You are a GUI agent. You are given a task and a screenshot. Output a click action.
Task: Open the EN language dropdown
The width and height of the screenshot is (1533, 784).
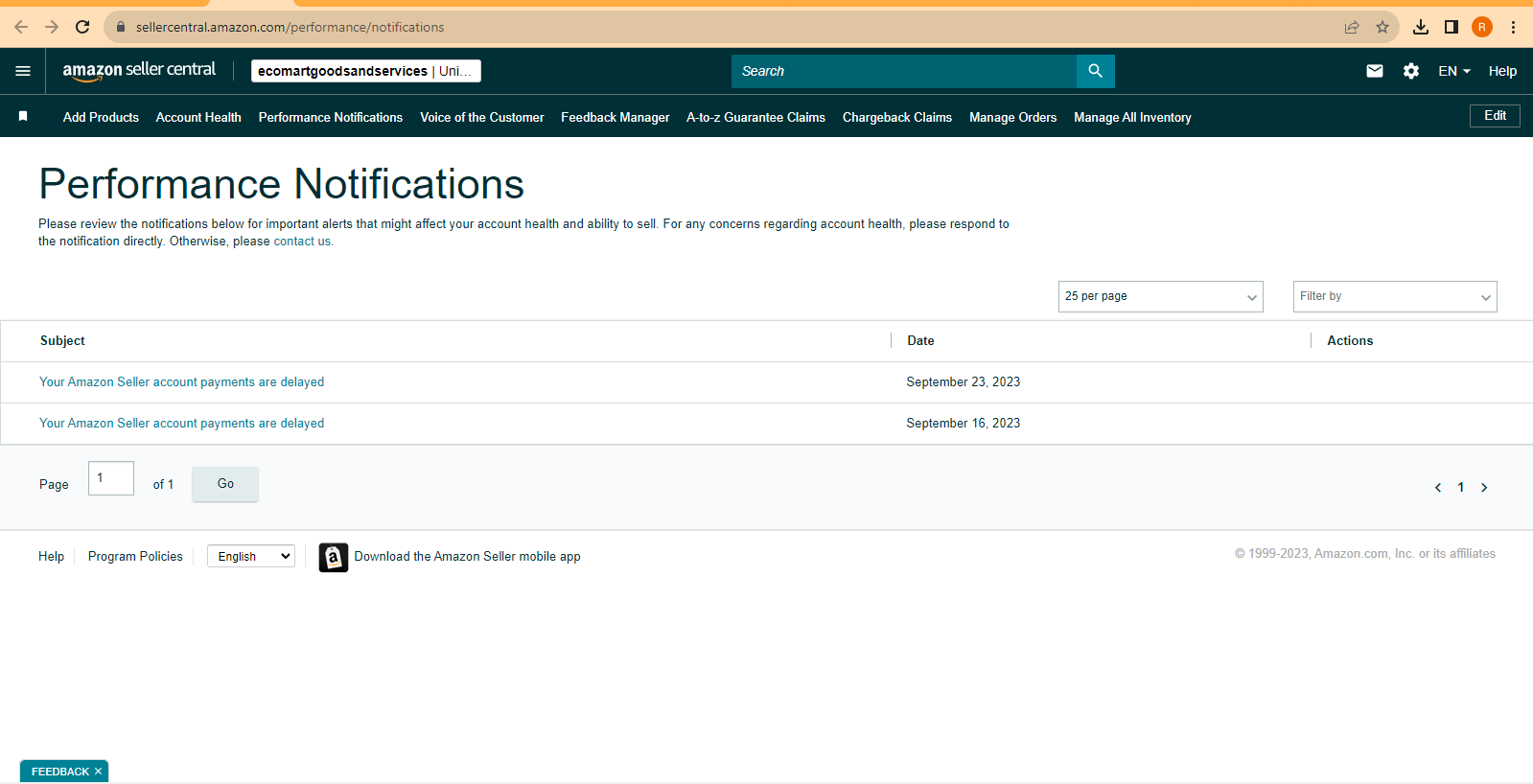click(x=1454, y=71)
